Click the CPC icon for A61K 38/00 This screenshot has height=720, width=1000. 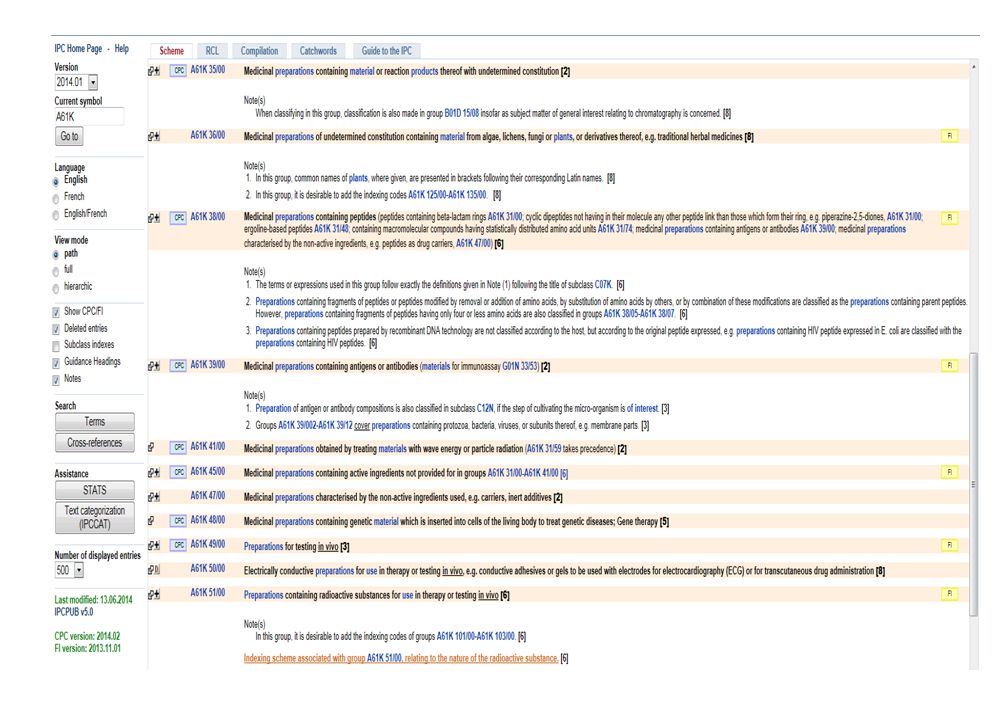179,217
